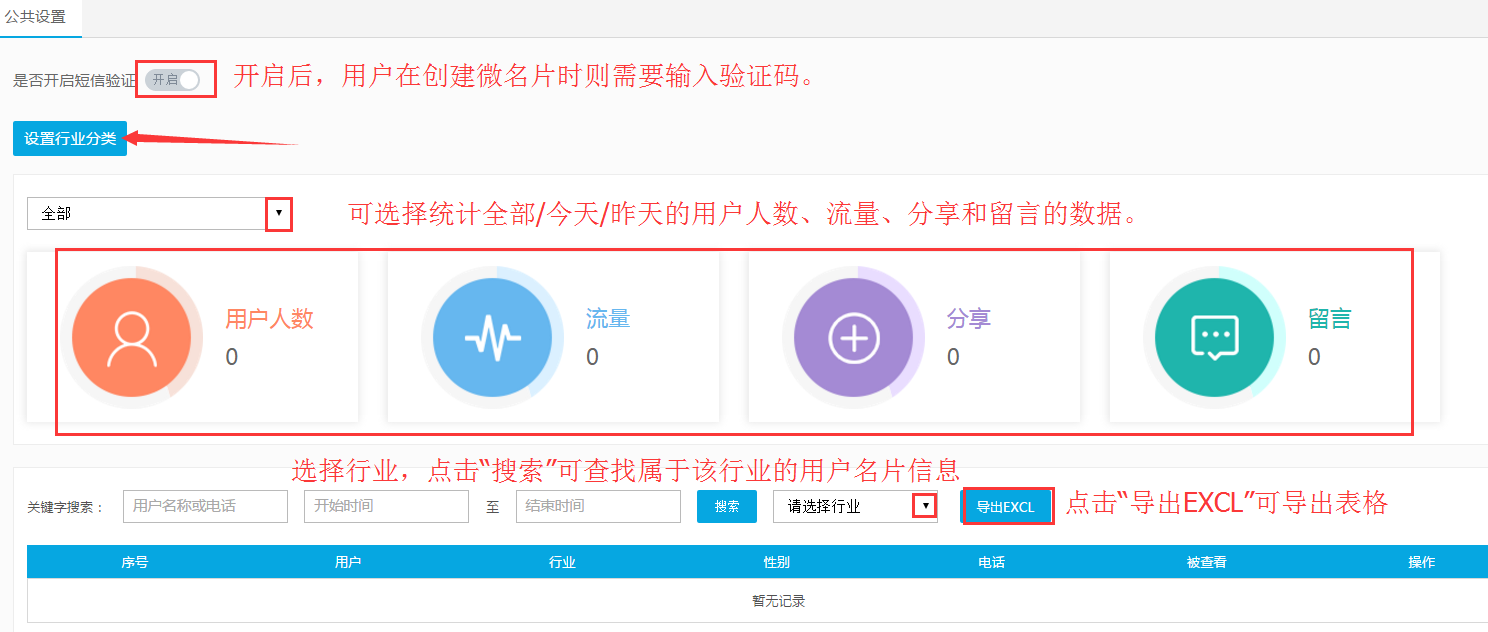
Task: Click the green message bubble 留言 icon
Action: coord(1214,337)
